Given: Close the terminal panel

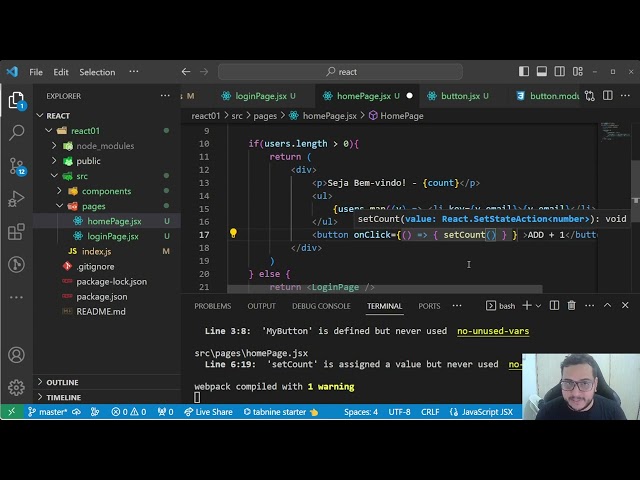Looking at the screenshot, I should (x=625, y=305).
